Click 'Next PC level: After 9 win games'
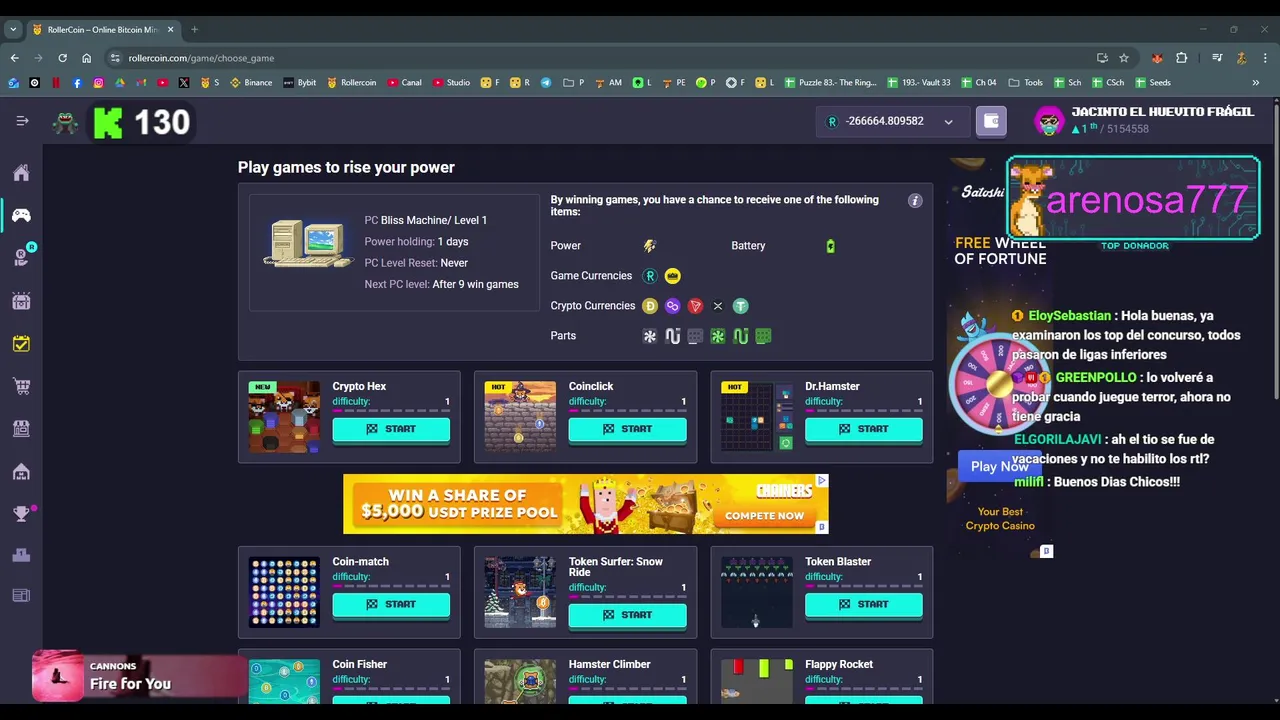Image resolution: width=1280 pixels, height=720 pixels. pyautogui.click(x=441, y=284)
